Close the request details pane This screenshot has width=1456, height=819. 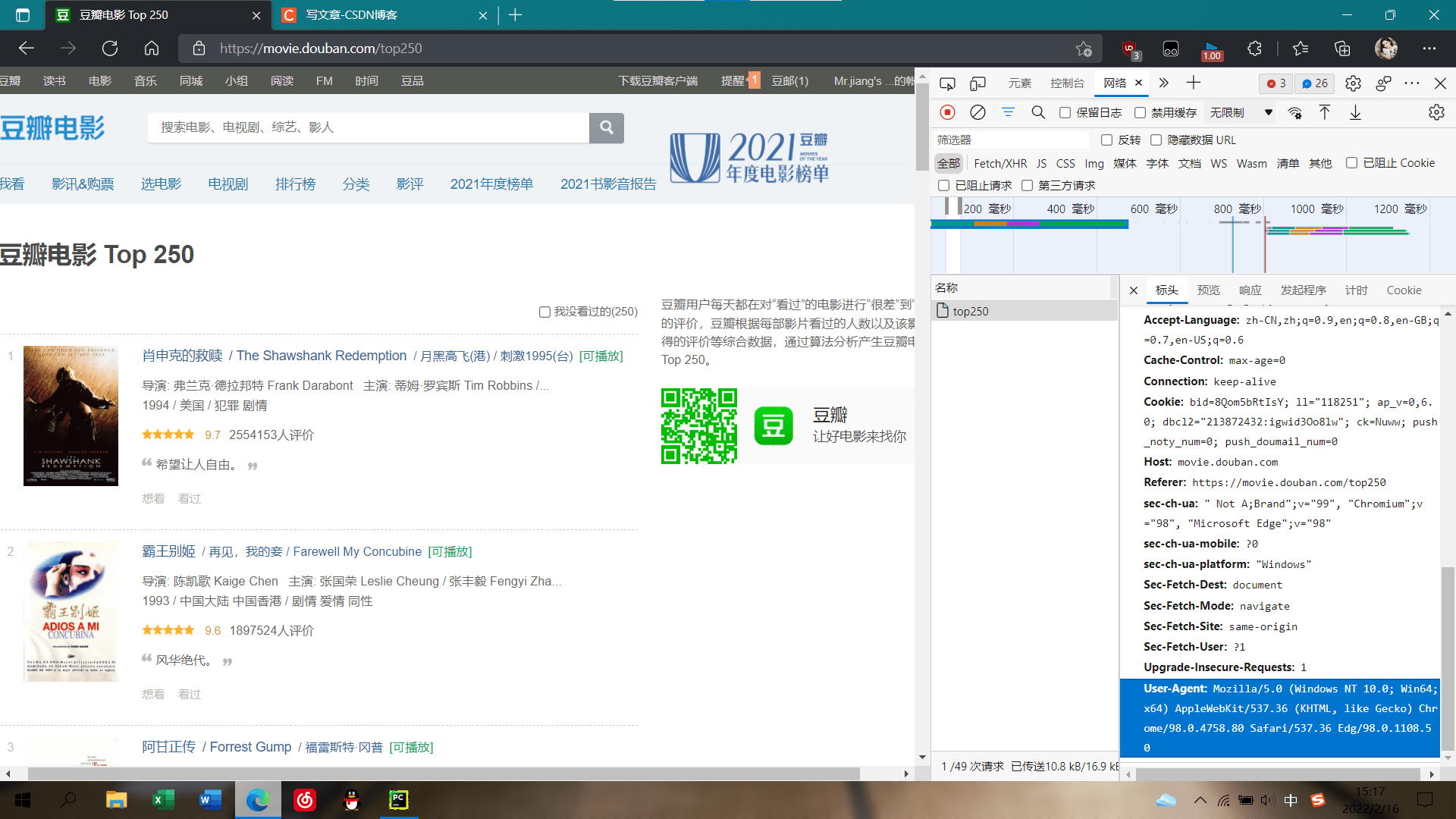pyautogui.click(x=1134, y=290)
